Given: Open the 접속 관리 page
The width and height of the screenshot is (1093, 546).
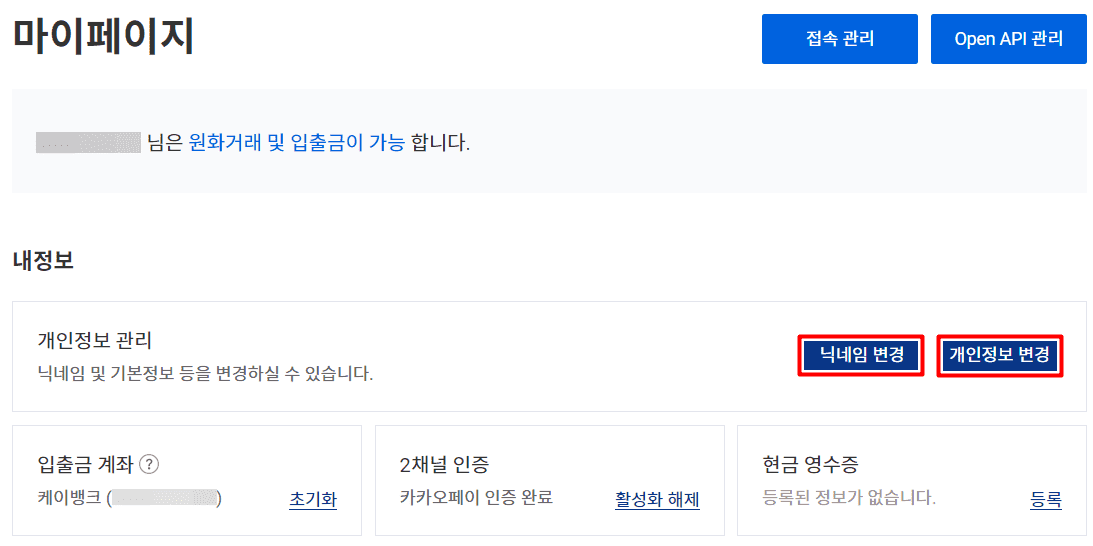Looking at the screenshot, I should click(x=840, y=39).
